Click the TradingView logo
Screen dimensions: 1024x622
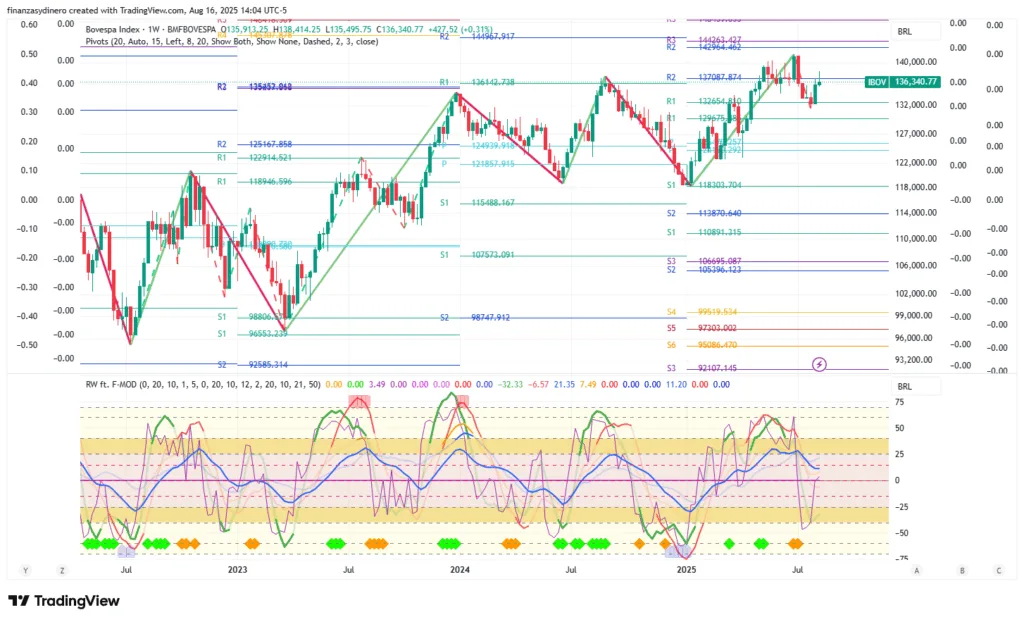(x=64, y=600)
